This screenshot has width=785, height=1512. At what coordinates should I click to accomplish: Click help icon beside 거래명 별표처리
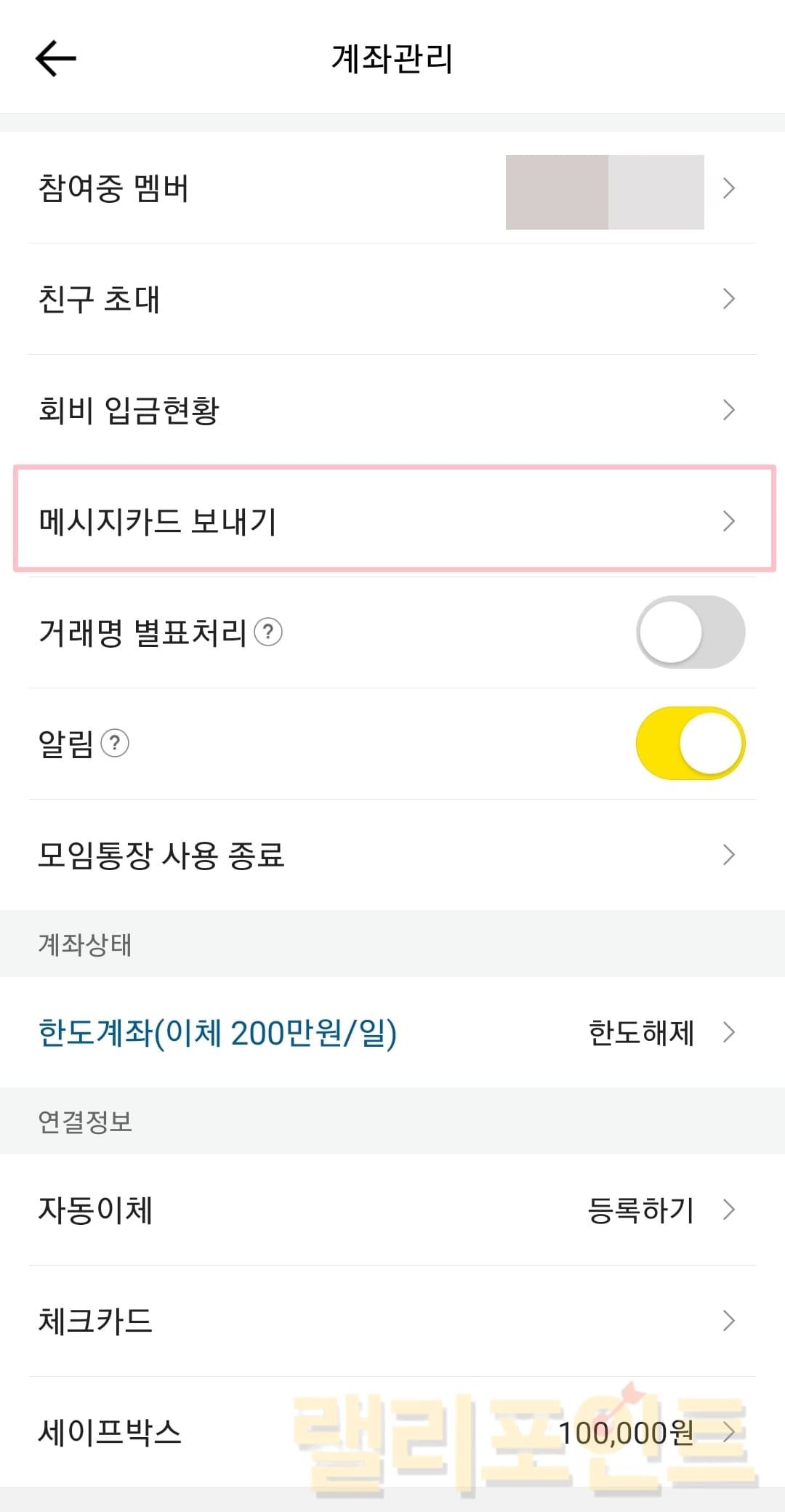[268, 632]
